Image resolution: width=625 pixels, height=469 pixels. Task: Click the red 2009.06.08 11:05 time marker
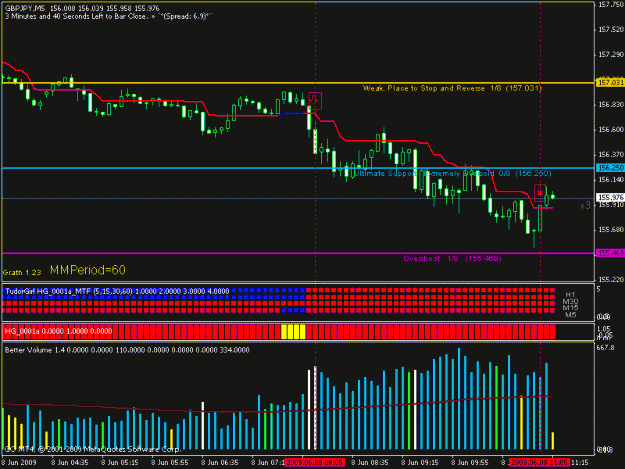point(539,463)
